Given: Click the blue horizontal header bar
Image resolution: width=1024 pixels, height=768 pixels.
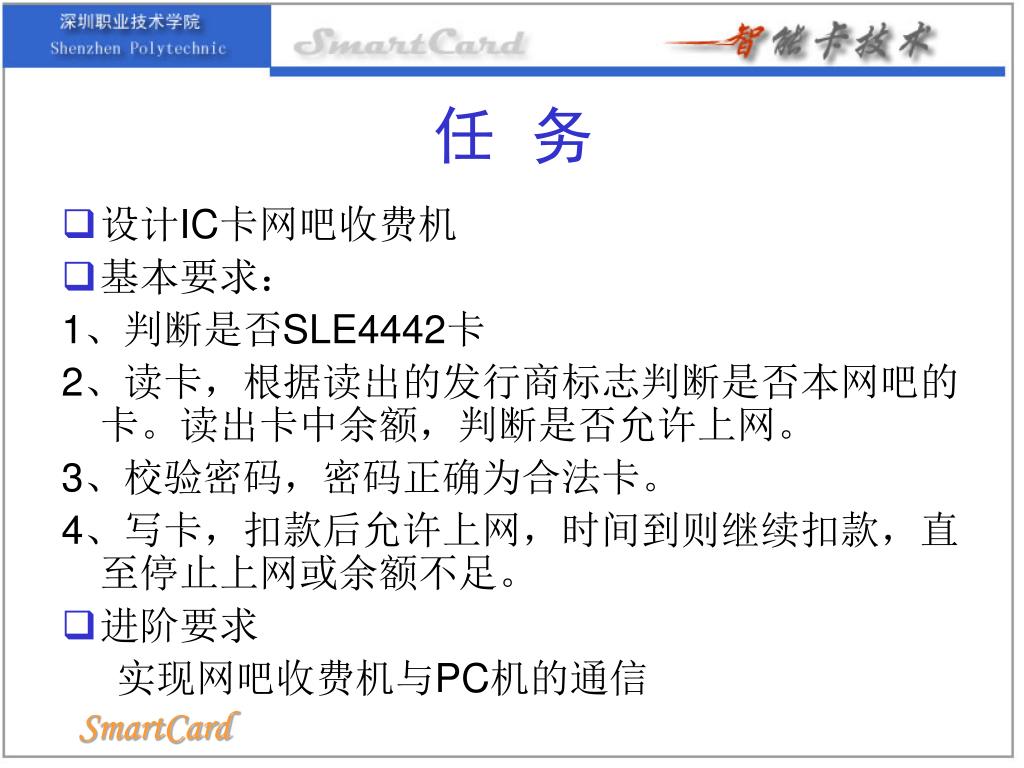Looking at the screenshot, I should (637, 71).
